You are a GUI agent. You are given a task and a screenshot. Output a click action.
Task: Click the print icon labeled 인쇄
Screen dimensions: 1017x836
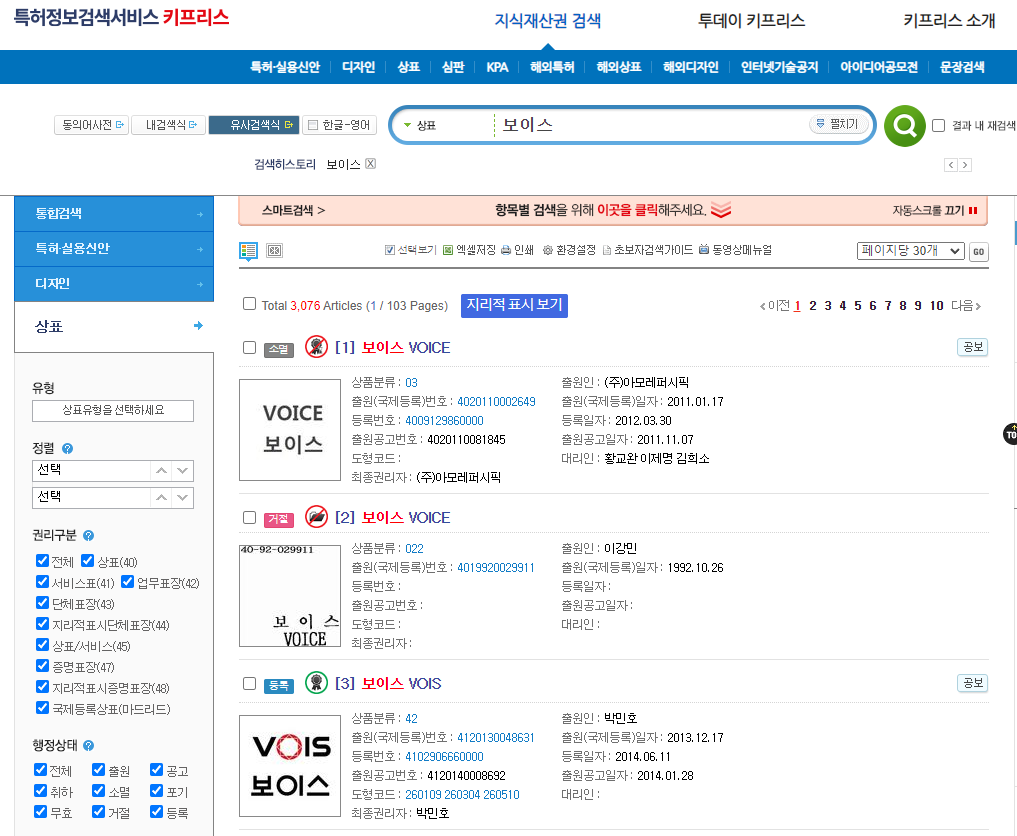point(505,250)
